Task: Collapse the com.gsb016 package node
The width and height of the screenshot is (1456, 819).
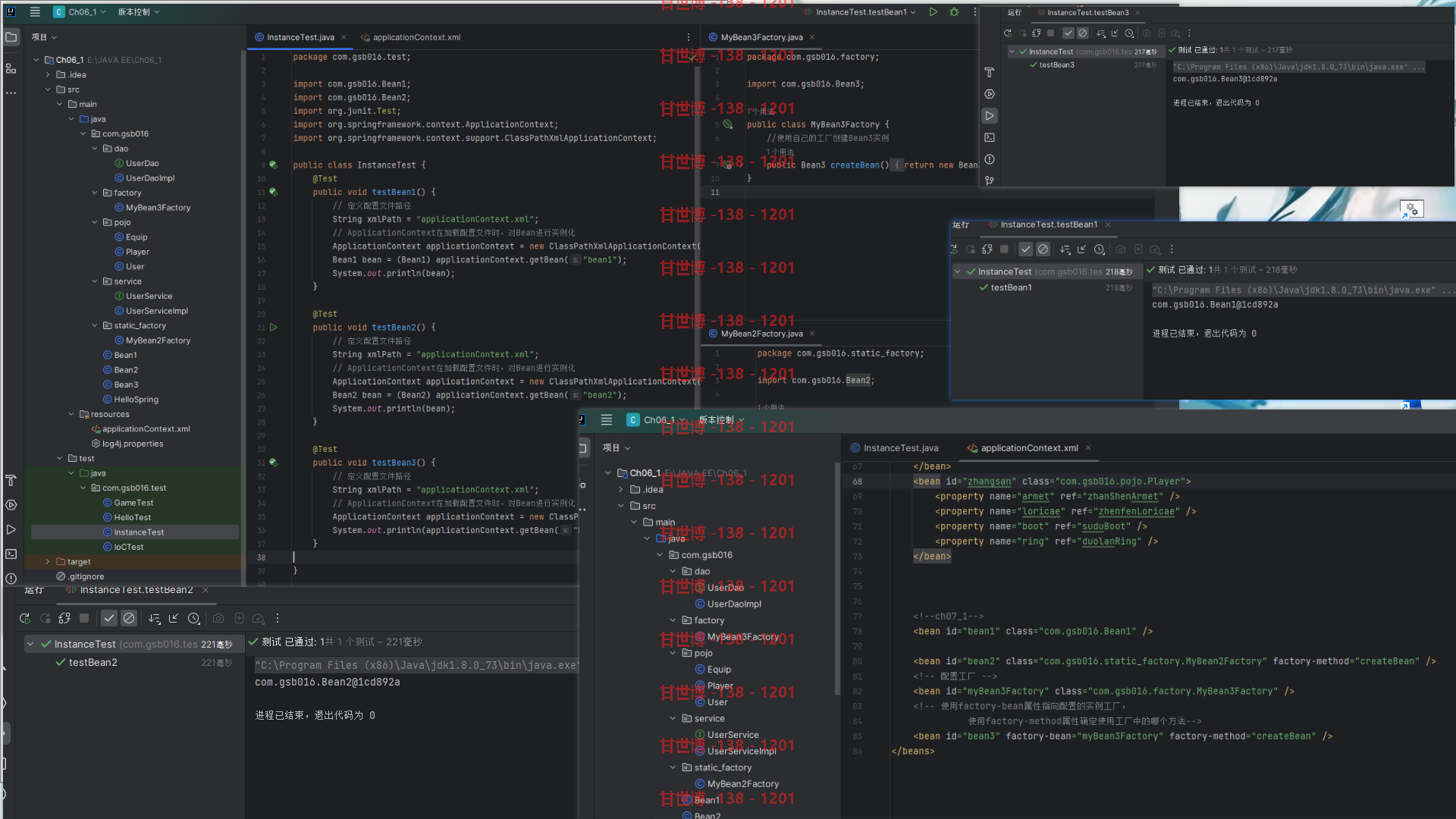Action: click(x=83, y=134)
